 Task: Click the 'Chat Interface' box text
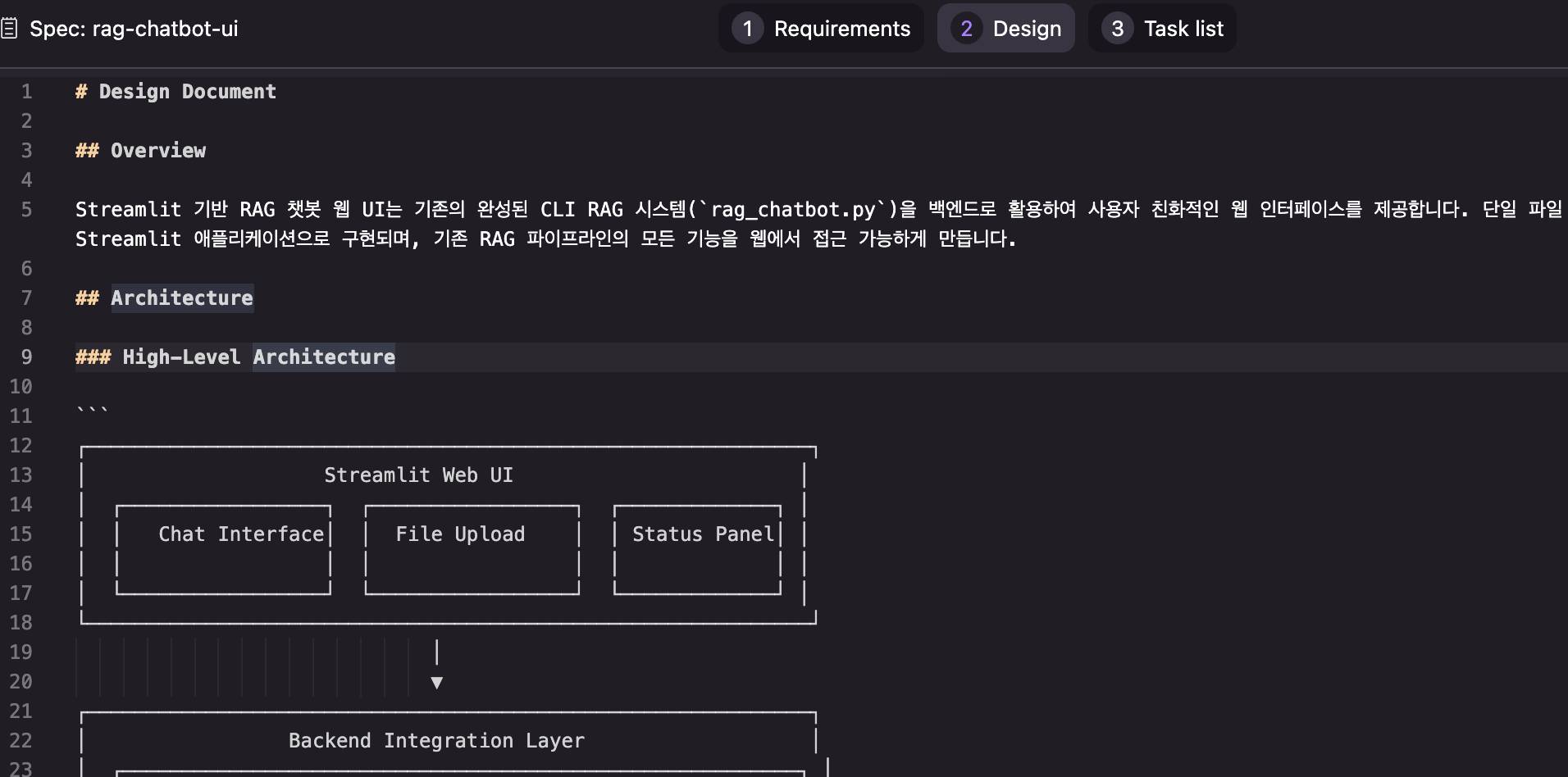coord(241,534)
